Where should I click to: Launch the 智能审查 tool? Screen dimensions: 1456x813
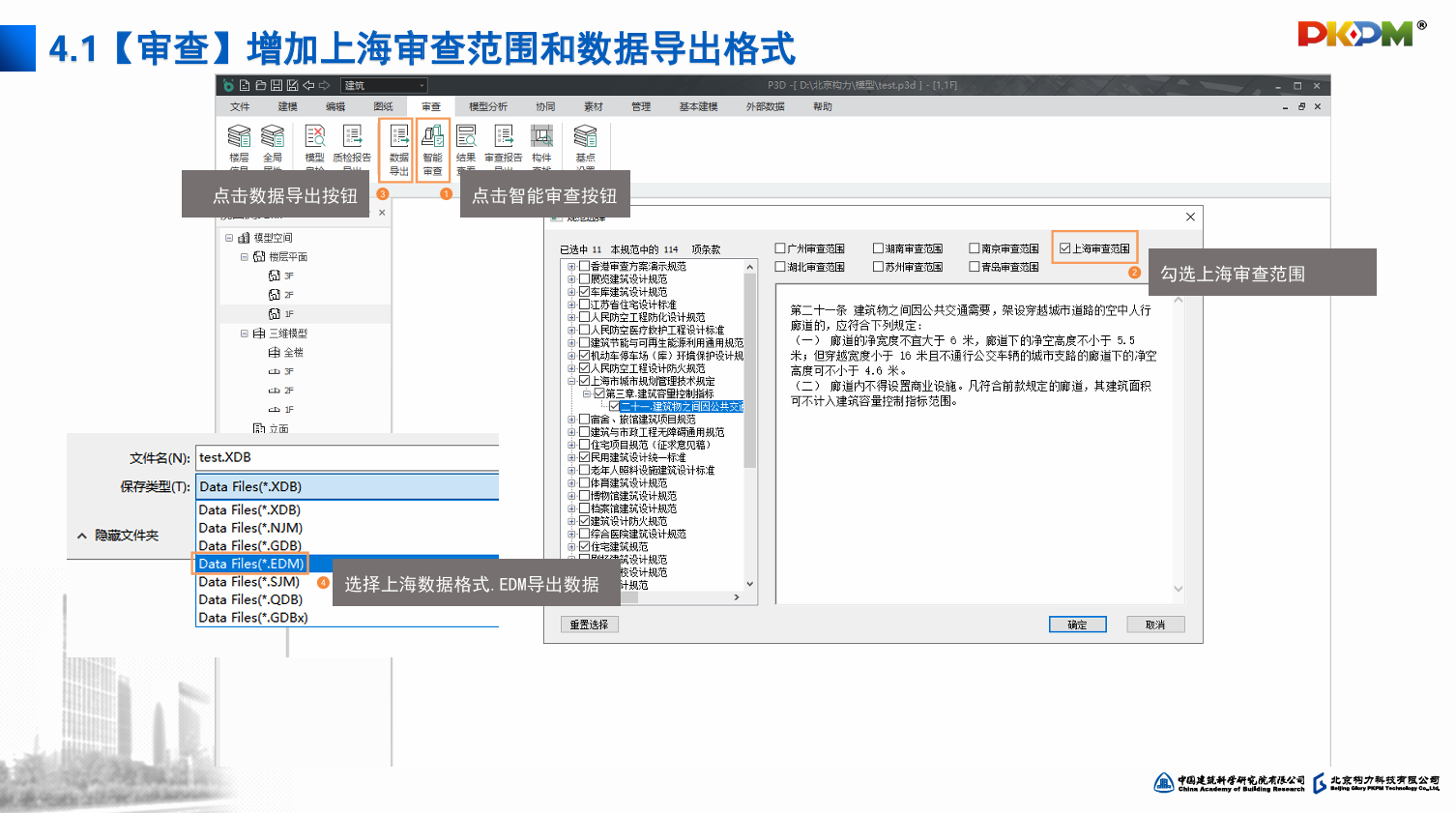(432, 150)
